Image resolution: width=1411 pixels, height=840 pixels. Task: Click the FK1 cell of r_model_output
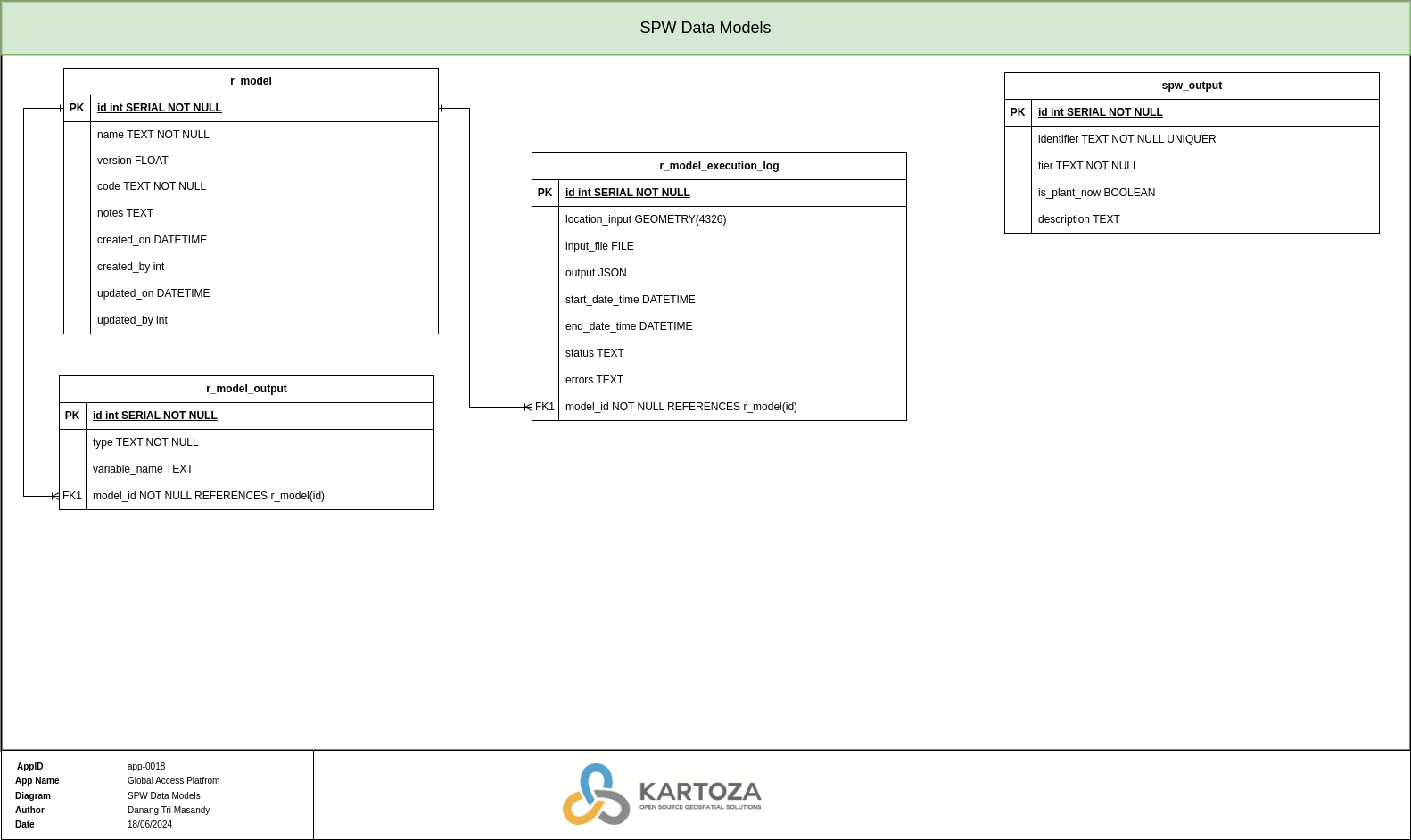(x=72, y=496)
